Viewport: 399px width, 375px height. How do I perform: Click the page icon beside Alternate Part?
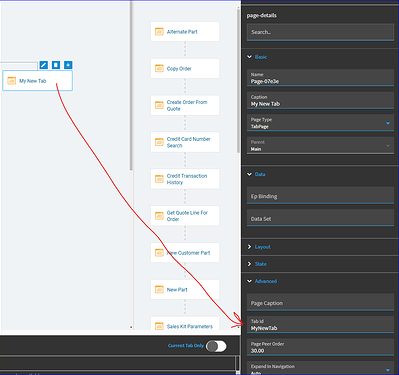159,32
